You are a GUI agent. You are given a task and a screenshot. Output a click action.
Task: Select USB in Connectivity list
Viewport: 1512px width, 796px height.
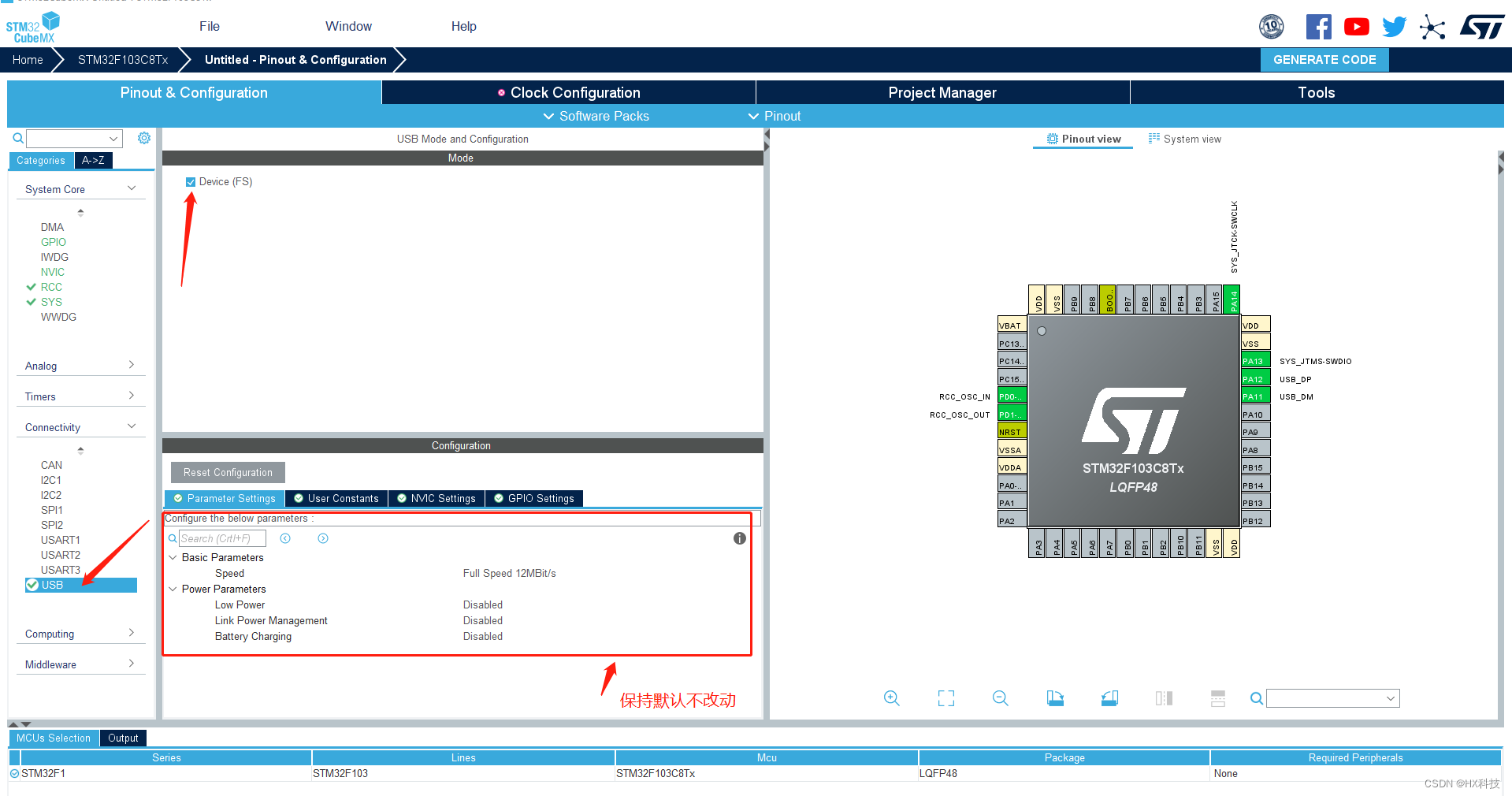pyautogui.click(x=81, y=585)
